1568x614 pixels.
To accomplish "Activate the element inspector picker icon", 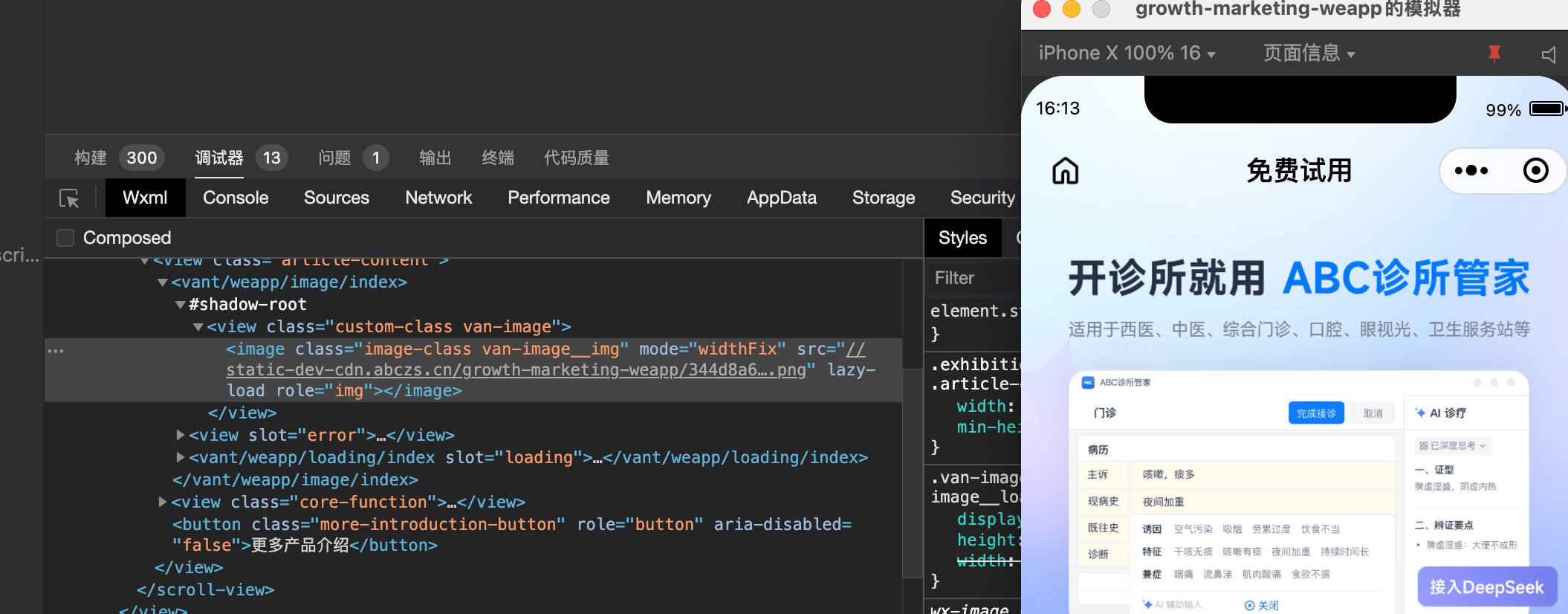I will click(69, 198).
